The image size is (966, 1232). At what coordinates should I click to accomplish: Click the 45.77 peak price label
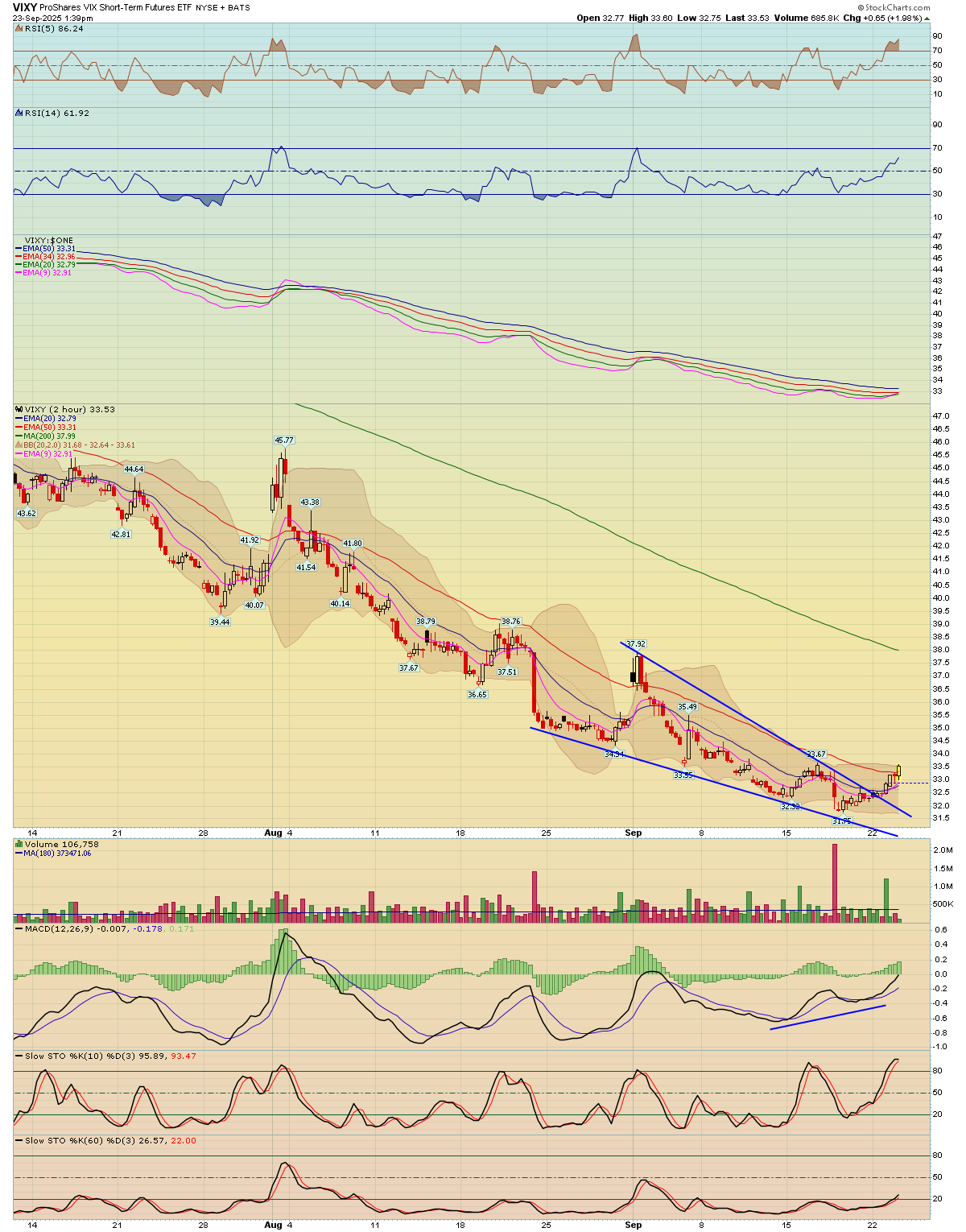[284, 440]
